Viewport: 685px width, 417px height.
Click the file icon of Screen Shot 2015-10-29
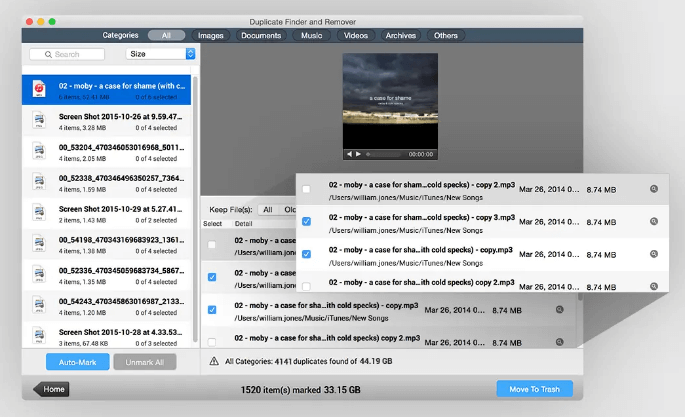coord(39,213)
